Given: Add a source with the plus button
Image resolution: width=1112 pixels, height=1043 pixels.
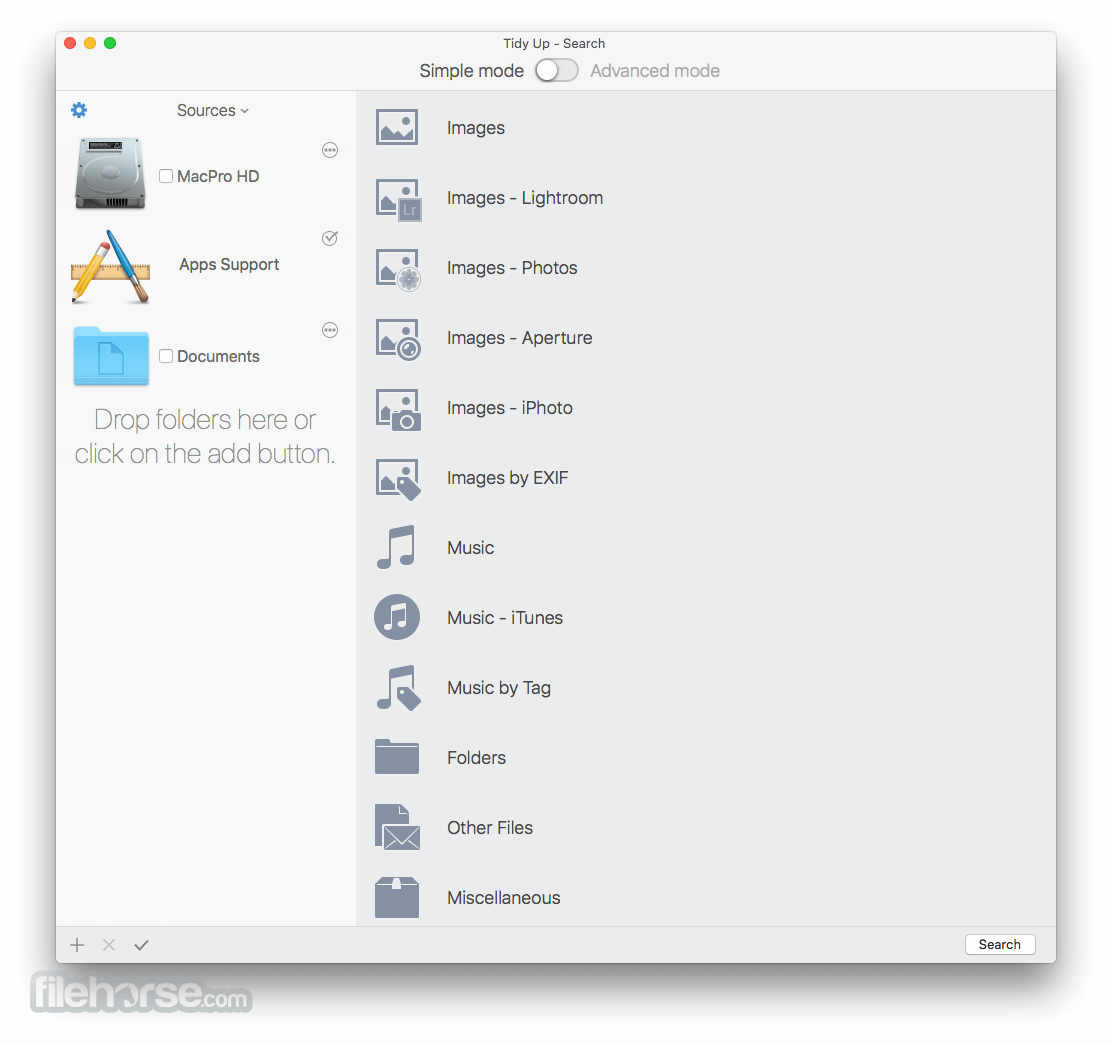Looking at the screenshot, I should [x=77, y=944].
